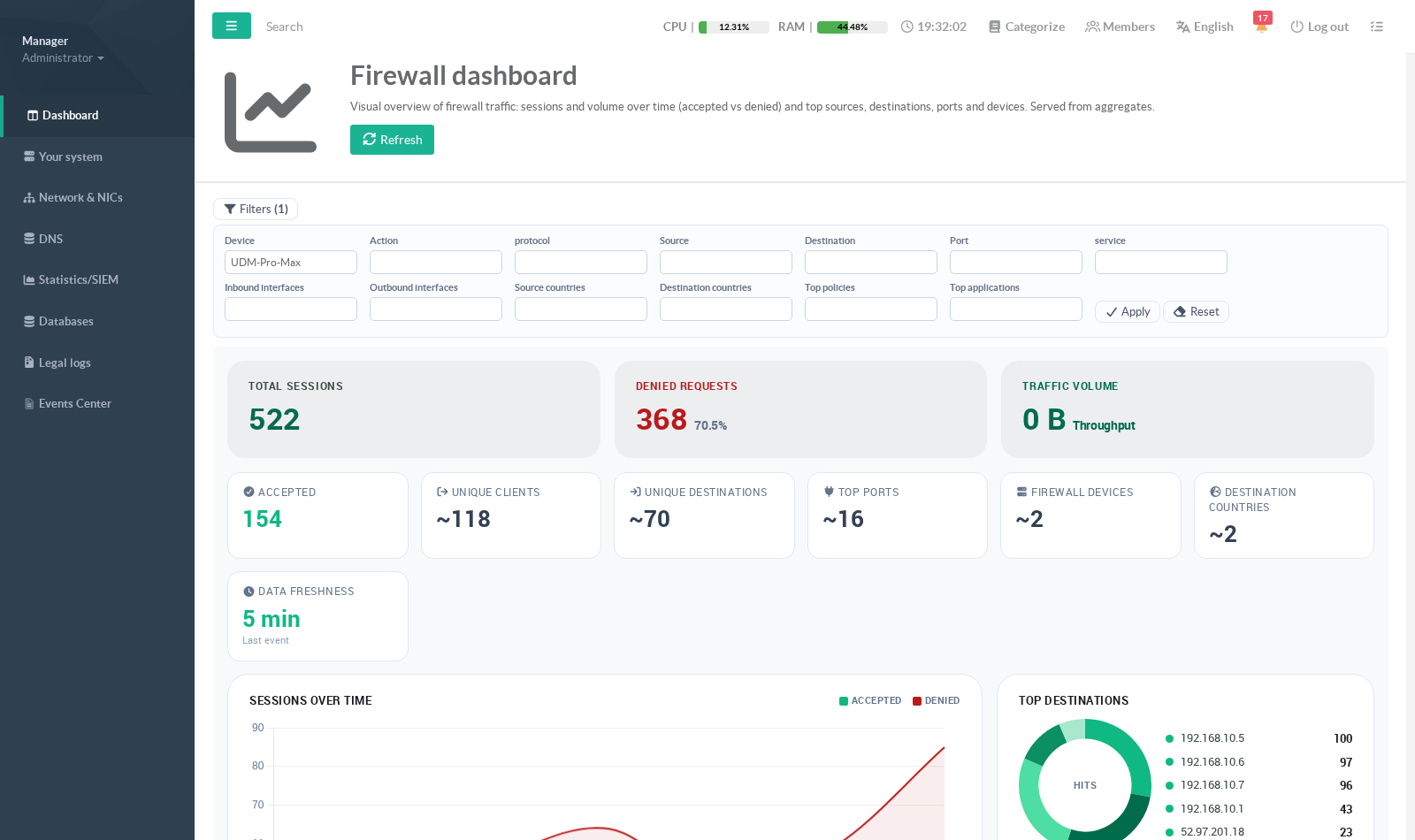
Task: Click the Legal logs file icon
Action: click(29, 363)
